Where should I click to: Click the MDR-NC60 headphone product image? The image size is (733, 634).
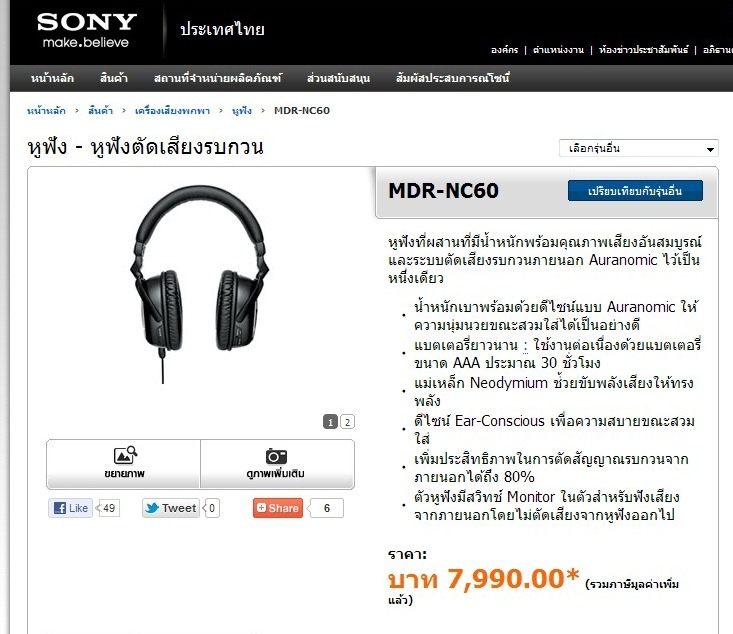tap(199, 284)
